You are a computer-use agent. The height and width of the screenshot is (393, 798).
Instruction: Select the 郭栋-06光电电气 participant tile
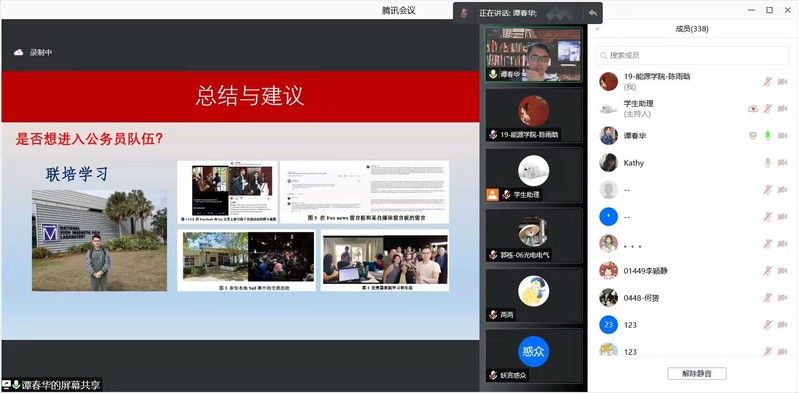pos(533,235)
